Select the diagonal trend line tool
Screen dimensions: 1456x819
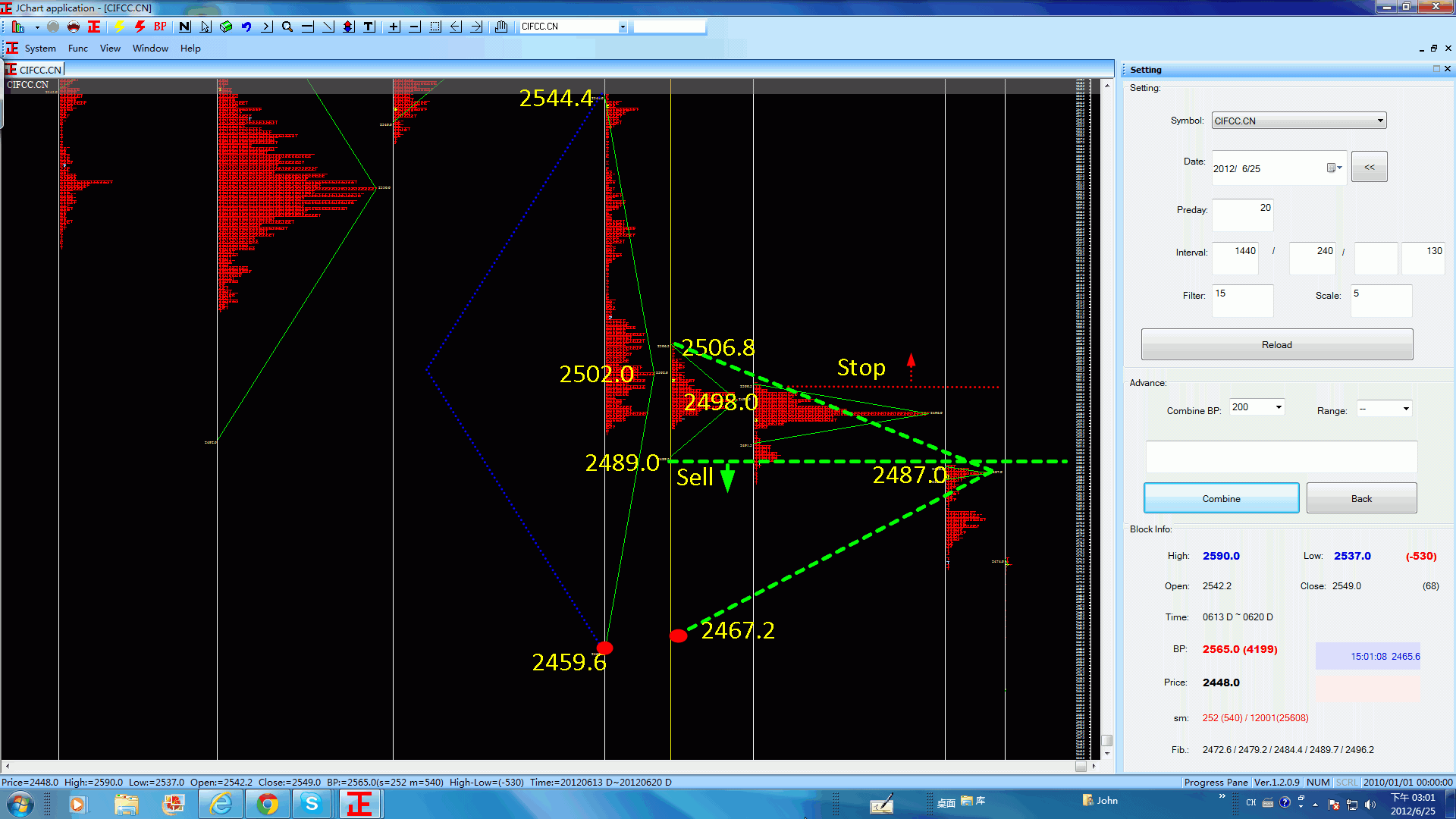(328, 27)
